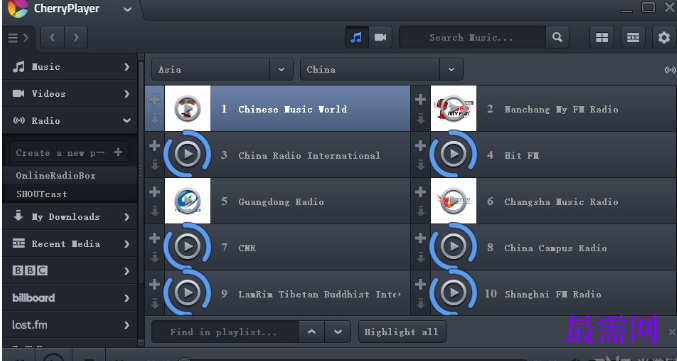Click the radio broadcast icon at right
This screenshot has width=677, height=361.
click(670, 70)
